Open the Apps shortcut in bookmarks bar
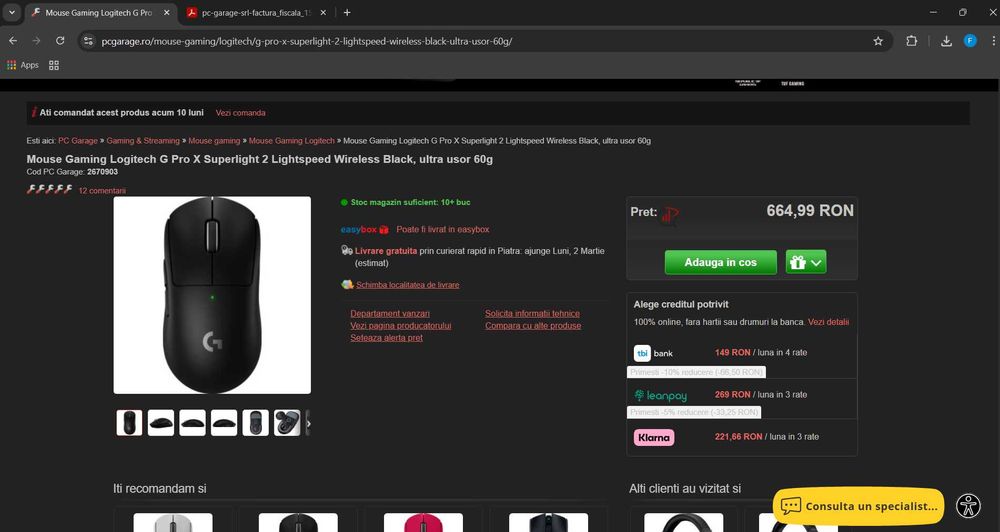 pyautogui.click(x=22, y=65)
